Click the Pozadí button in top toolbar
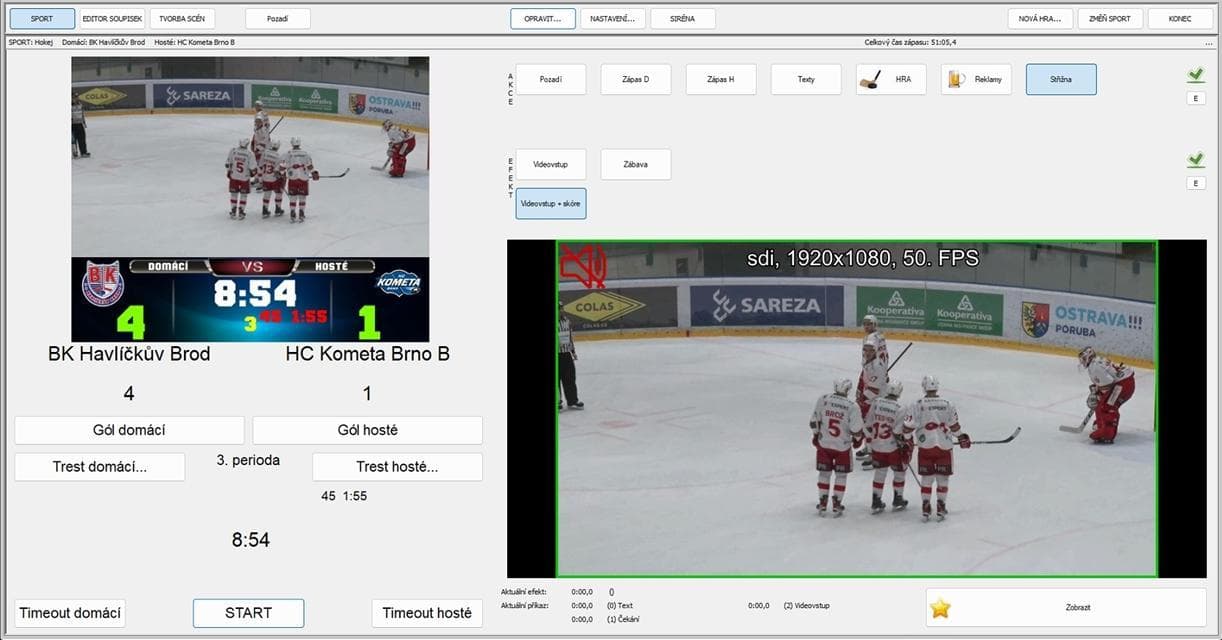 (x=277, y=18)
